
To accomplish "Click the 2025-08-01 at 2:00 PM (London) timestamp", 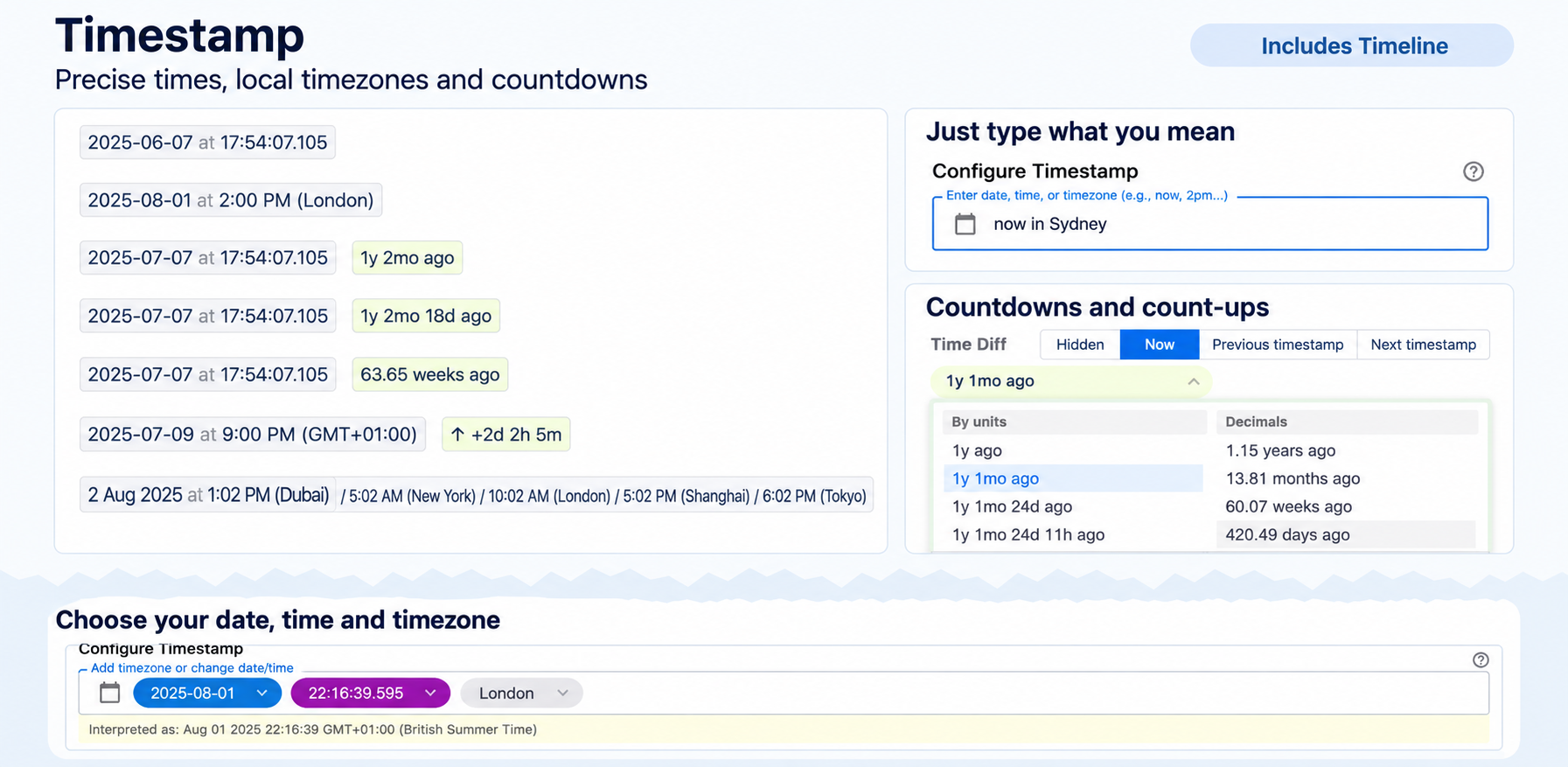I will coord(231,200).
